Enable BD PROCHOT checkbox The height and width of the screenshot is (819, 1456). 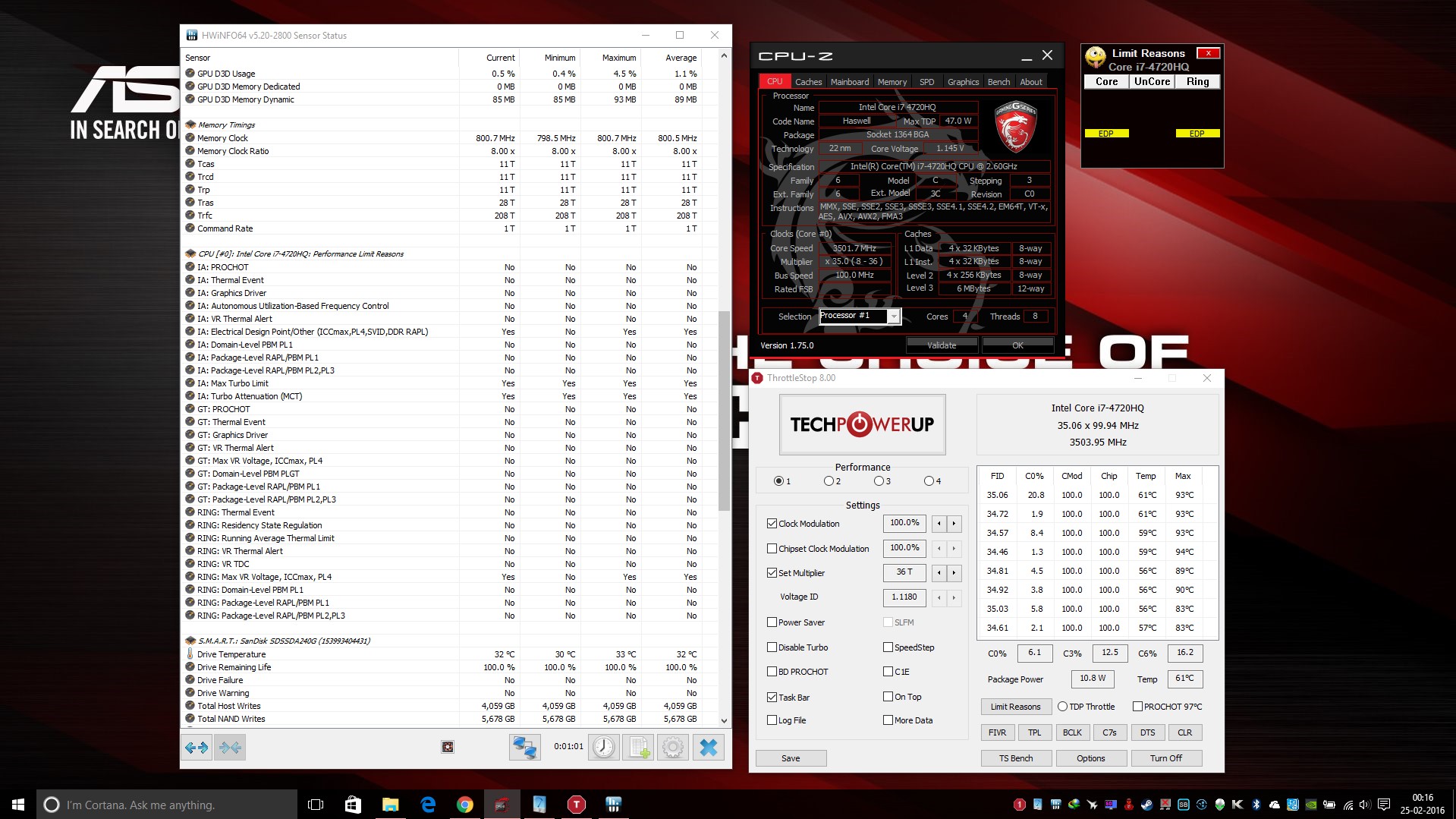click(x=772, y=672)
